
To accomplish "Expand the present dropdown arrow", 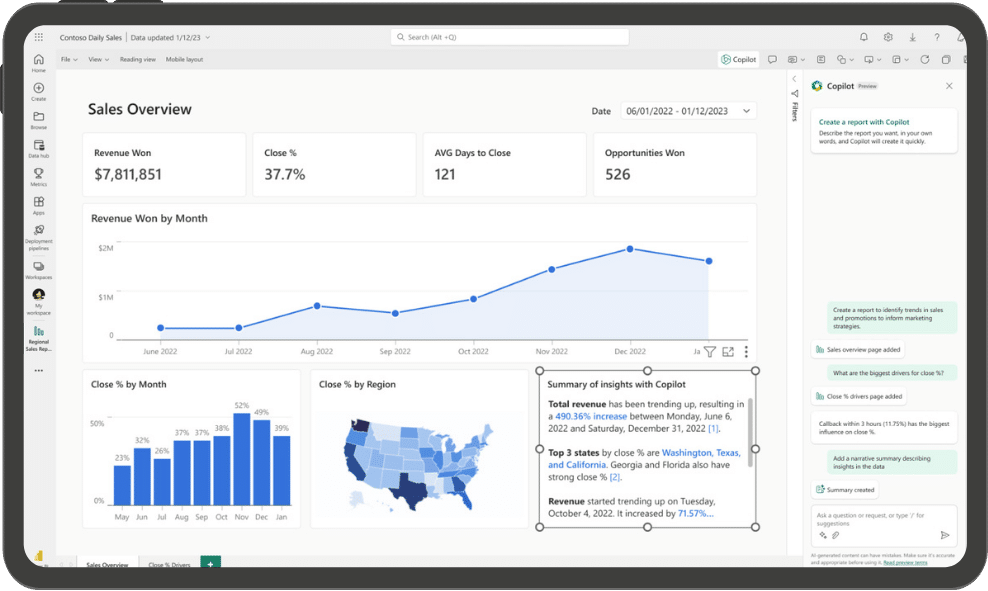I will click(x=879, y=60).
